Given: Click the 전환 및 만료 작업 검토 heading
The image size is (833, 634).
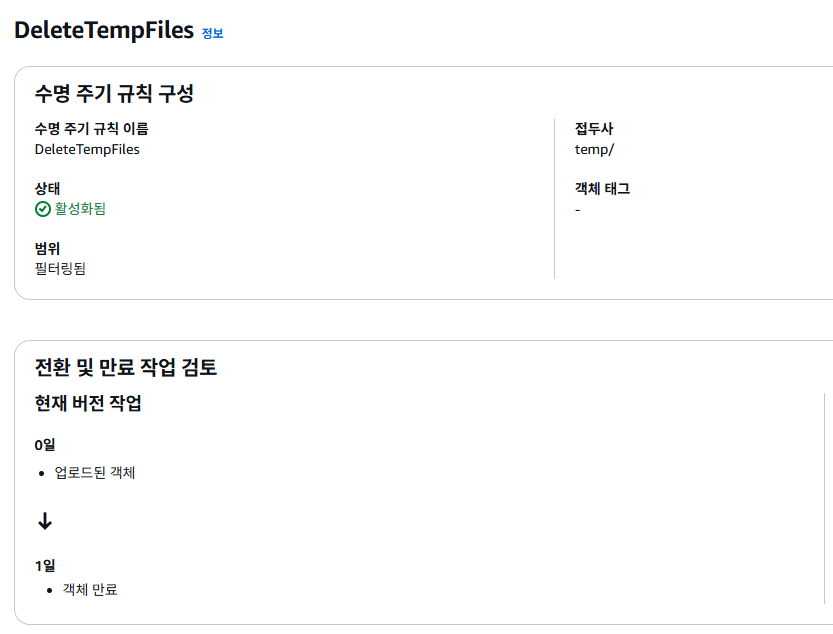Looking at the screenshot, I should click(126, 367).
